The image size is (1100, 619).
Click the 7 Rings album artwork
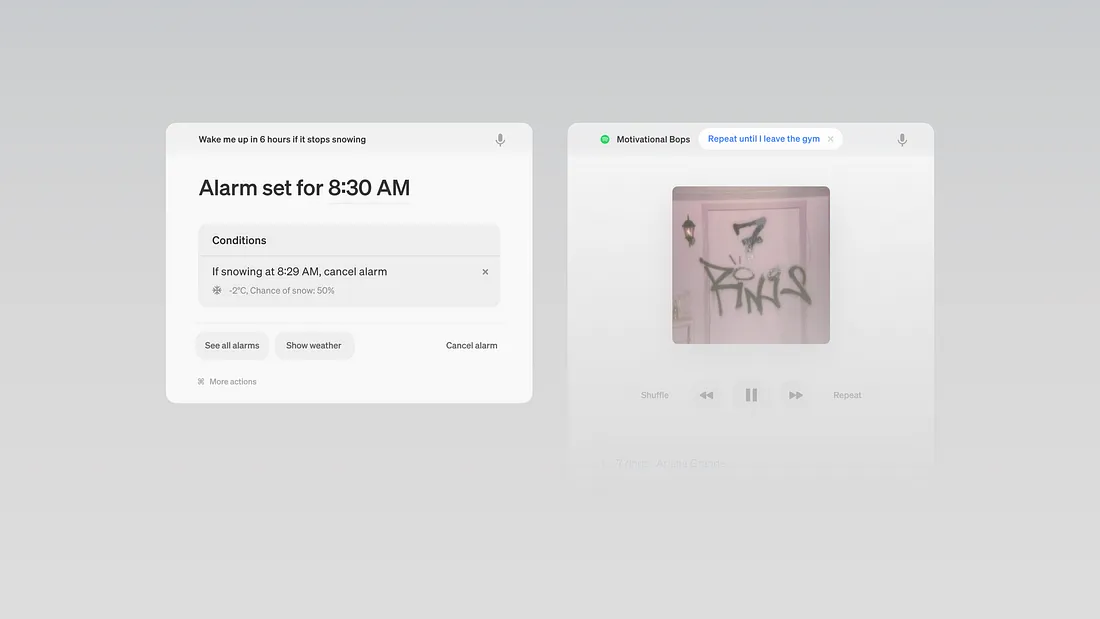coord(751,265)
